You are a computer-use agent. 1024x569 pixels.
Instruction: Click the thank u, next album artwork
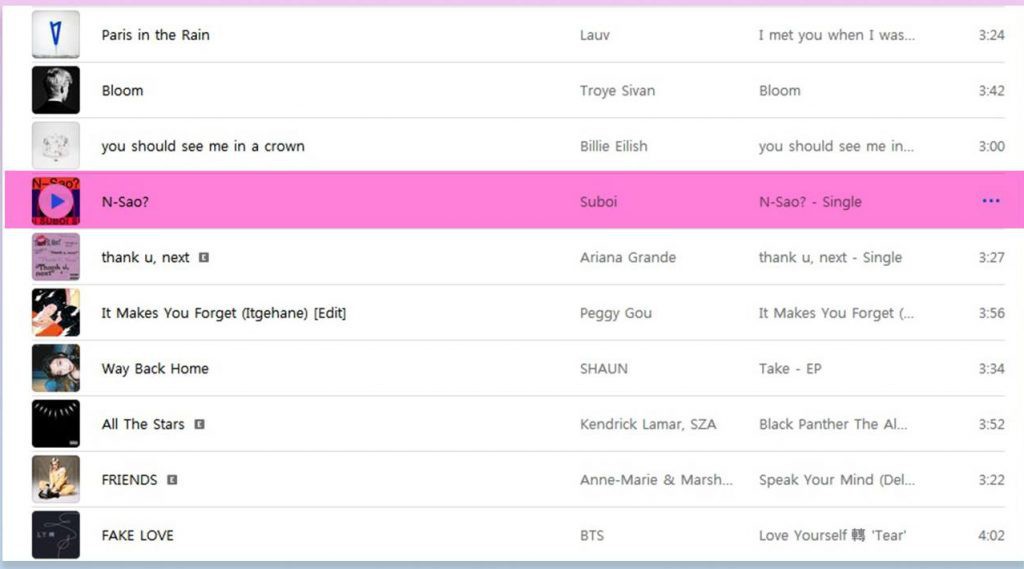pyautogui.click(x=56, y=257)
